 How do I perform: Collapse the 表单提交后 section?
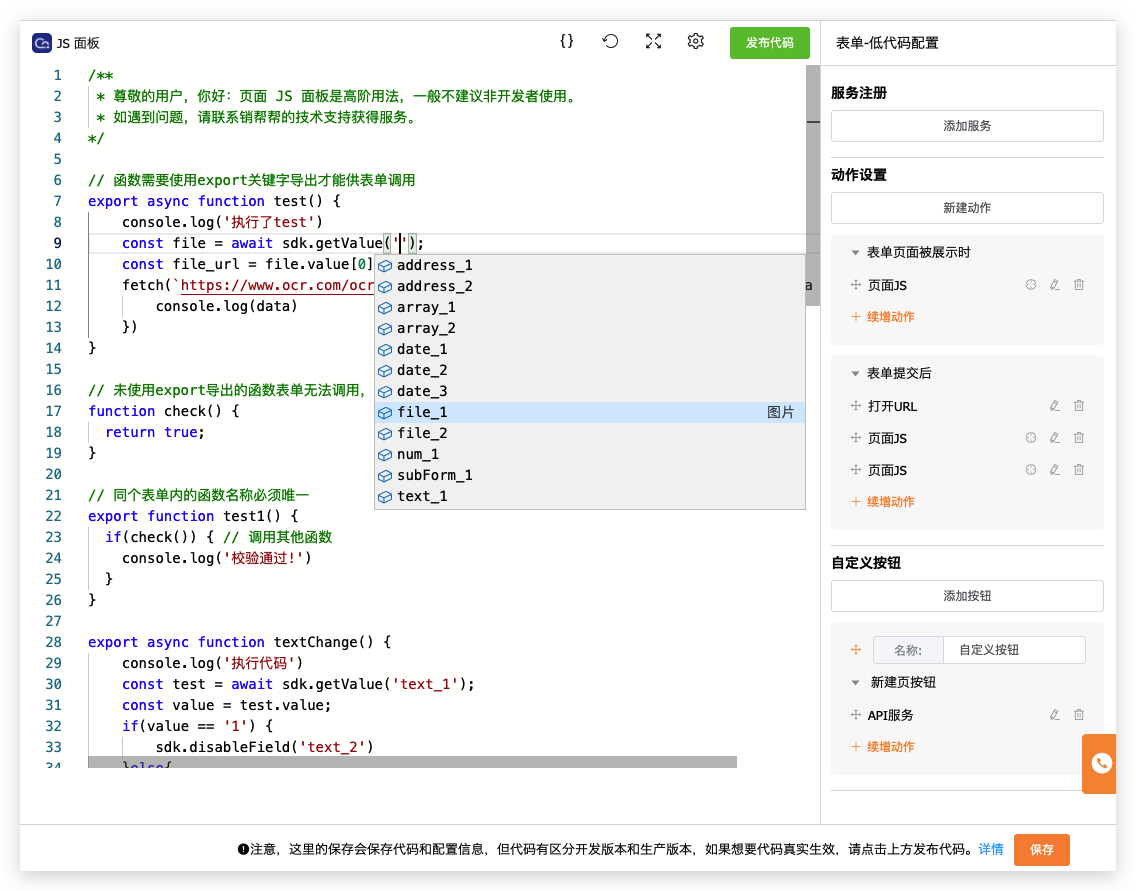(x=853, y=372)
